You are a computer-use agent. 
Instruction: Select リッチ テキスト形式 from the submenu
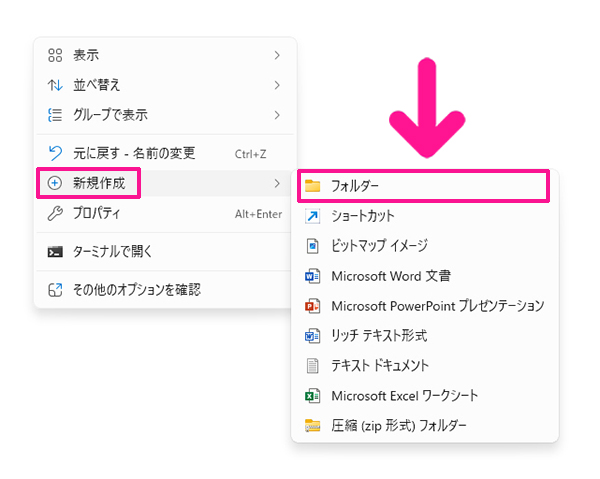tap(379, 336)
